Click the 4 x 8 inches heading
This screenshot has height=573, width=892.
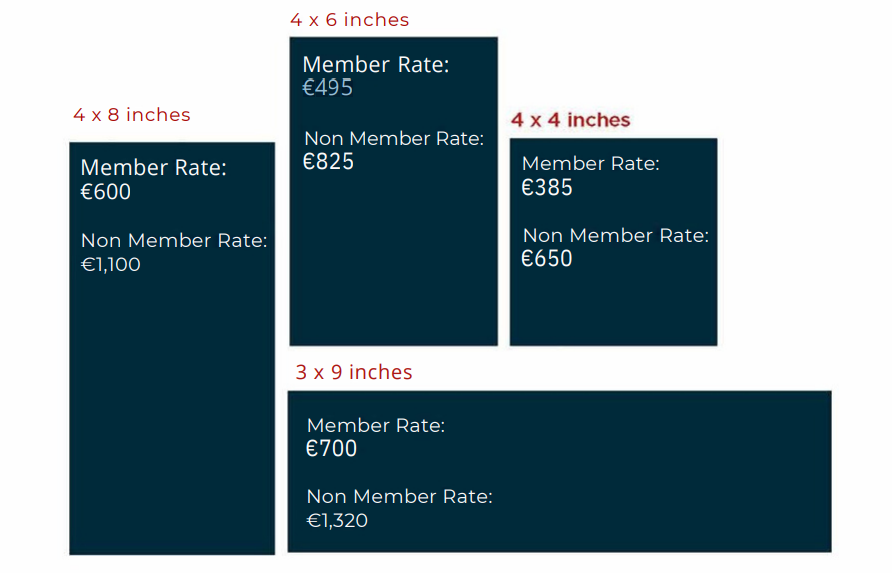132,115
